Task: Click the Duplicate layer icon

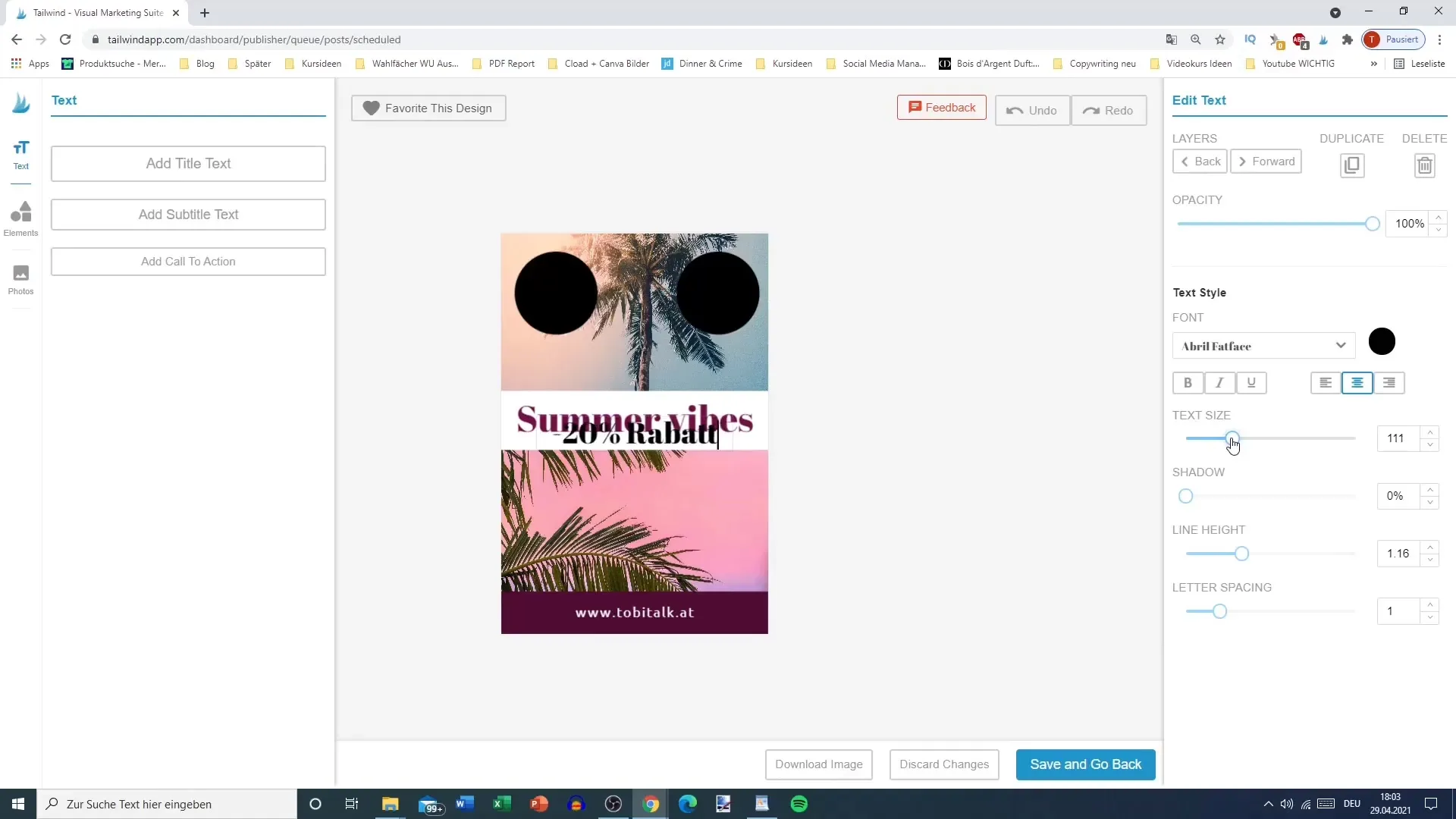Action: click(x=1351, y=163)
